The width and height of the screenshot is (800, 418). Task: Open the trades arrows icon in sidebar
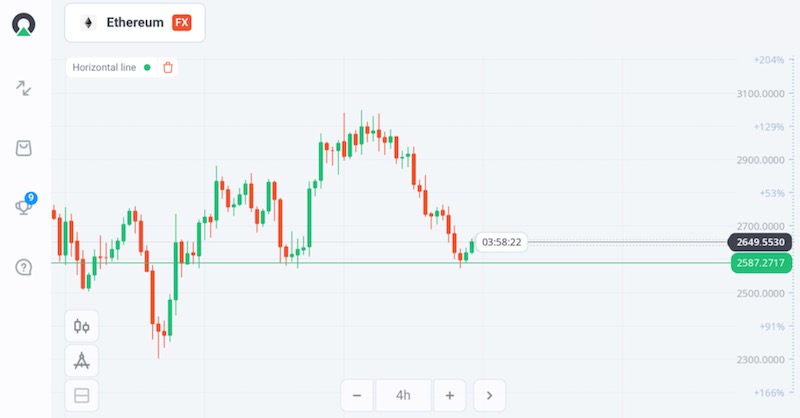point(24,89)
